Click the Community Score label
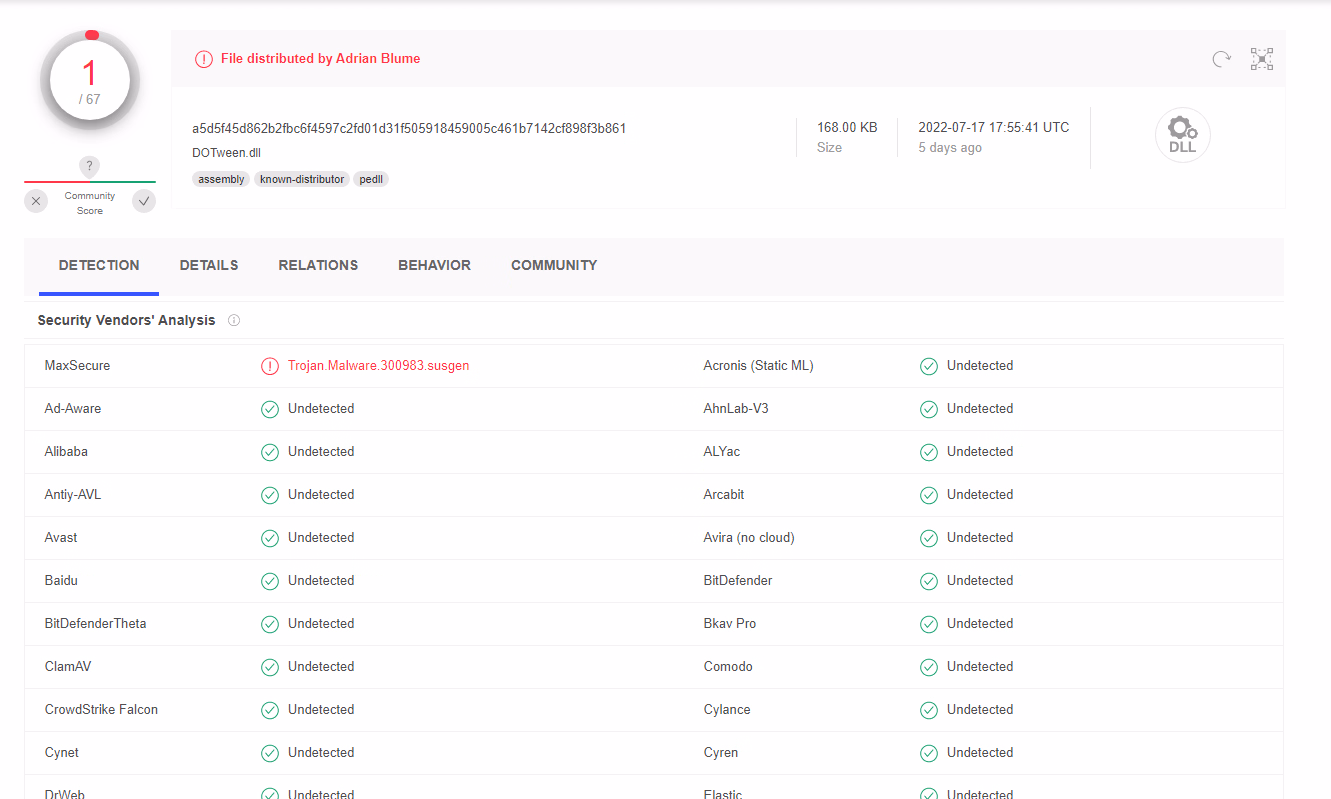 click(x=90, y=203)
